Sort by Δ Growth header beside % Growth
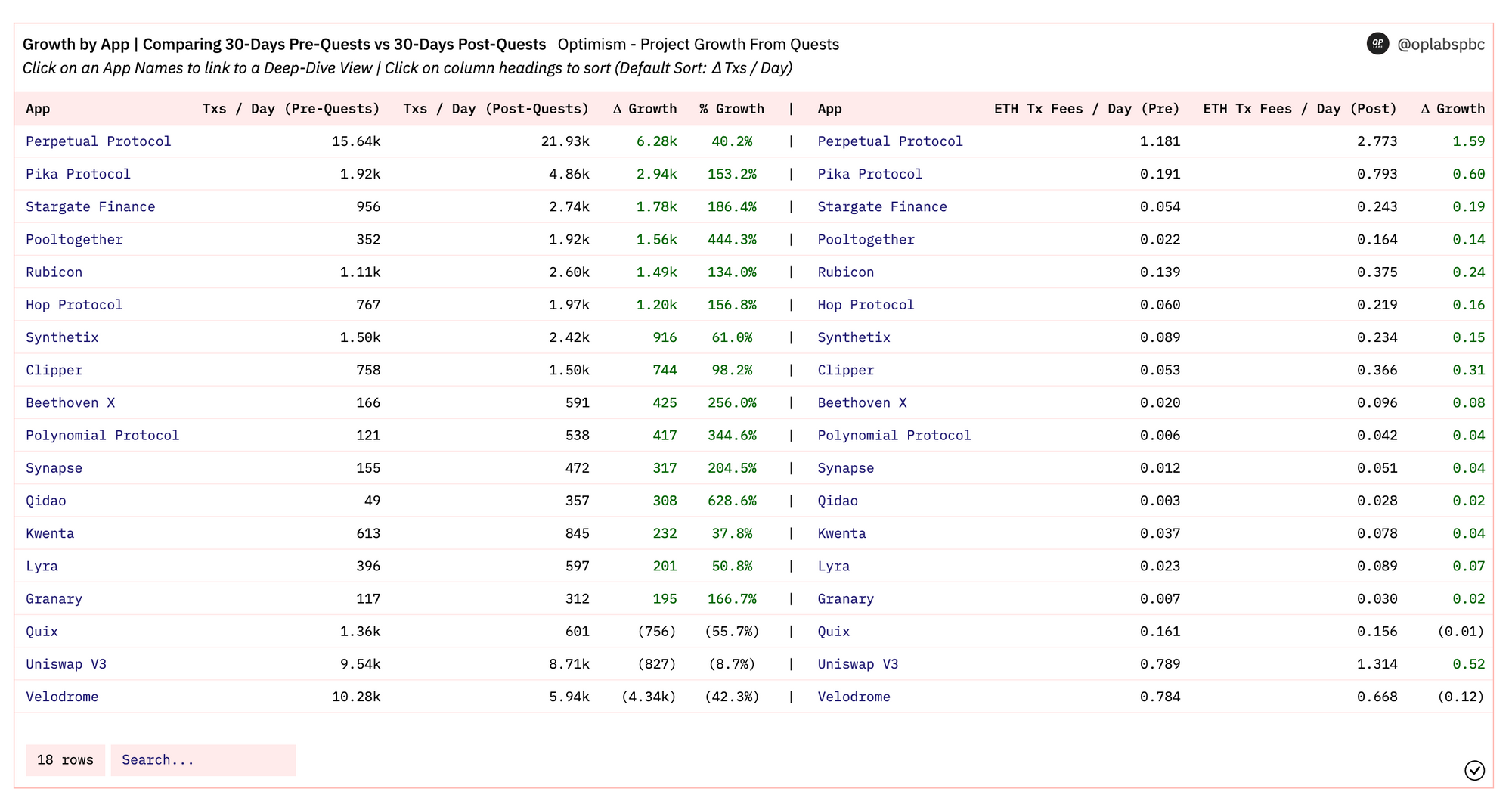1512x801 pixels. click(x=645, y=109)
